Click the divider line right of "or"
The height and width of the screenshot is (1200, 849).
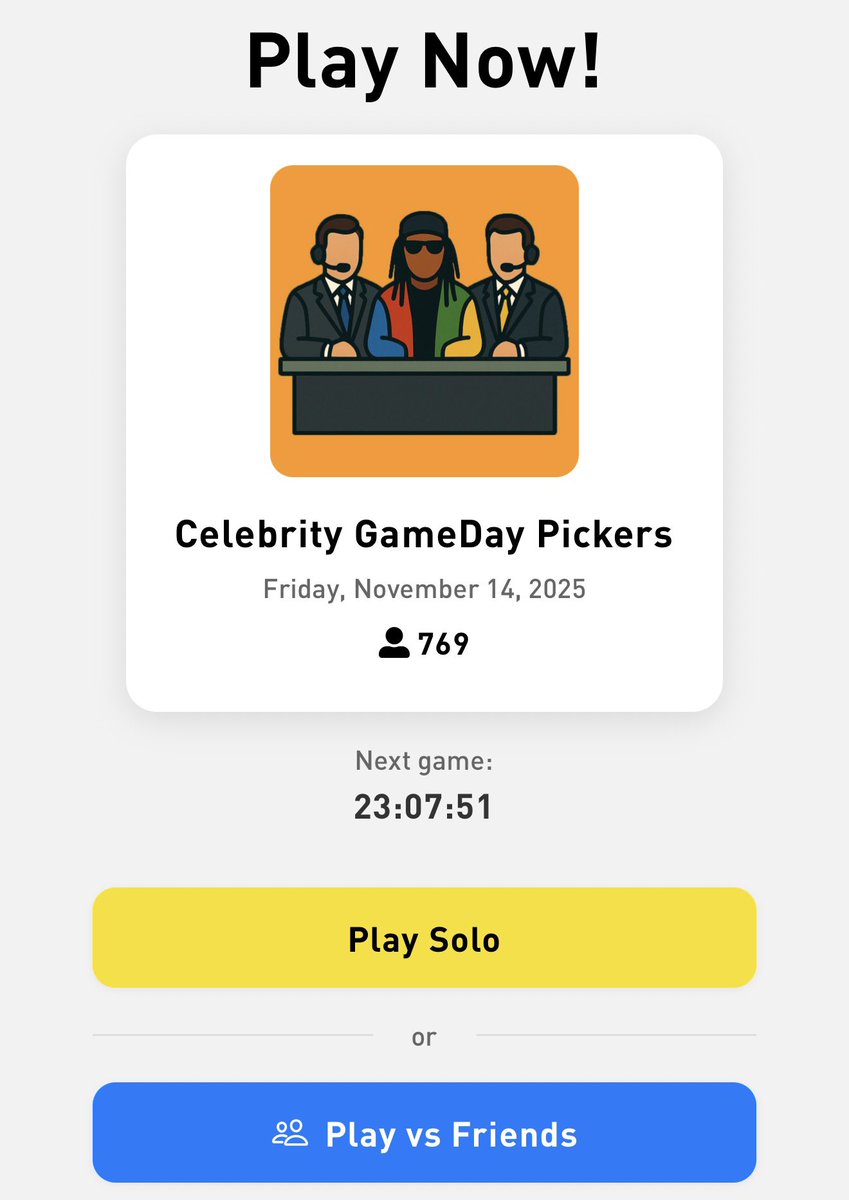[616, 1035]
